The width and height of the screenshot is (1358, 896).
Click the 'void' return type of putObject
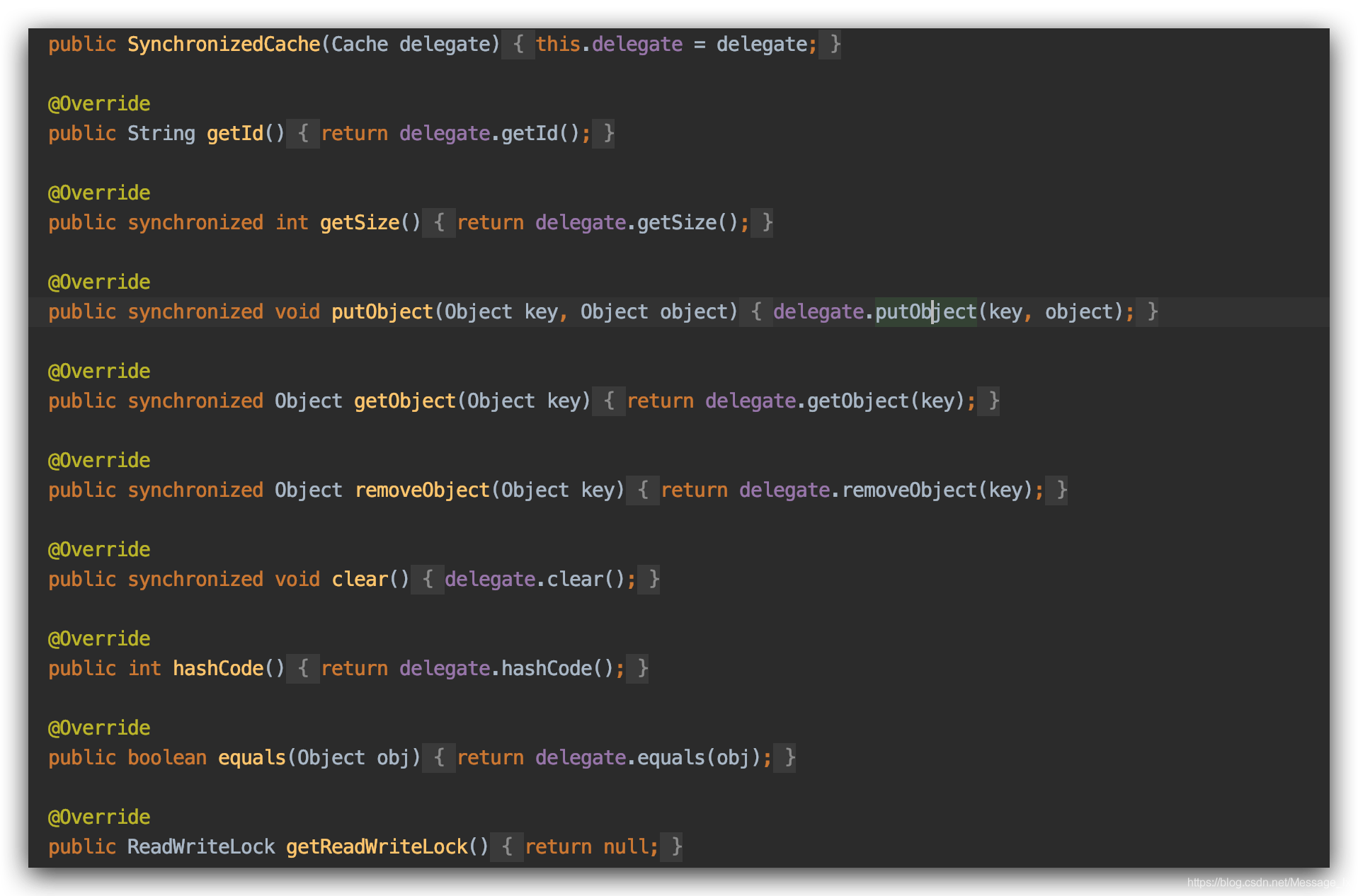pos(297,312)
